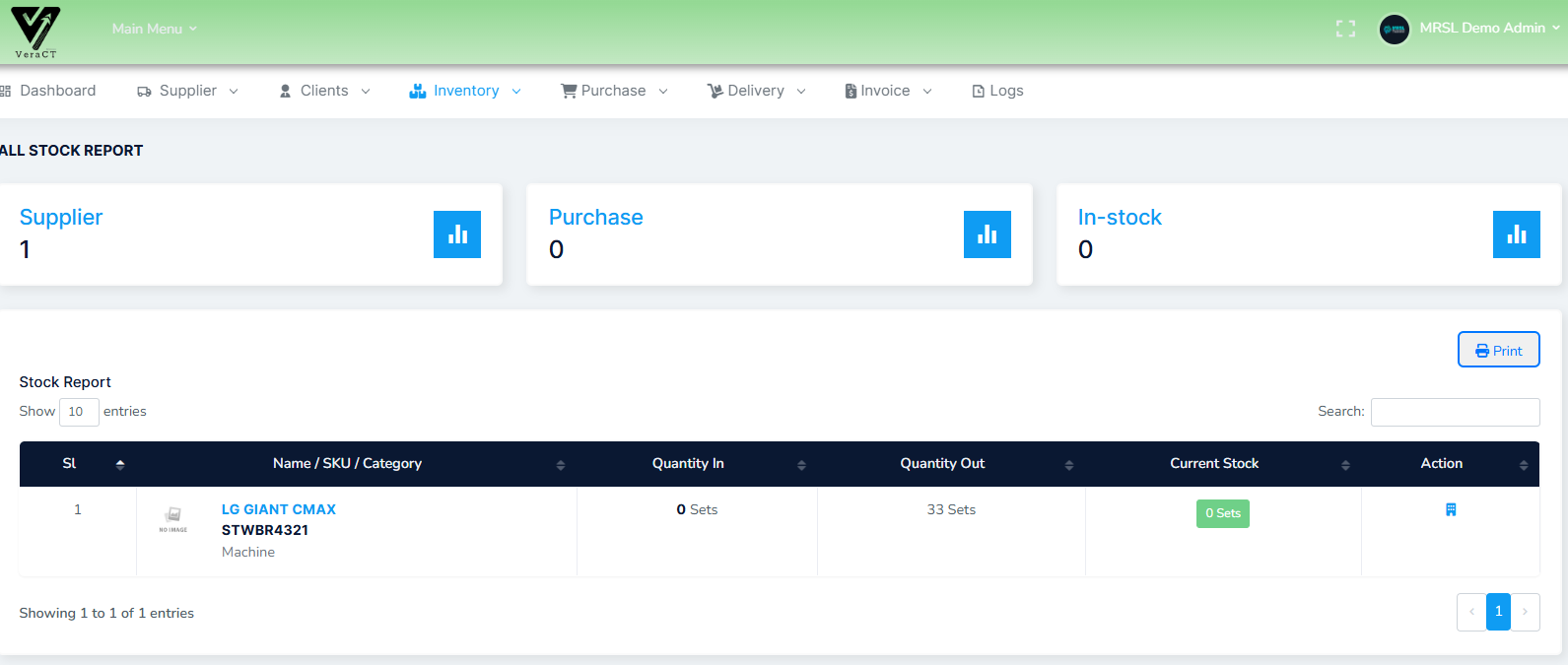1568x665 pixels.
Task: Click the Purchase card chart icon
Action: pos(987,234)
